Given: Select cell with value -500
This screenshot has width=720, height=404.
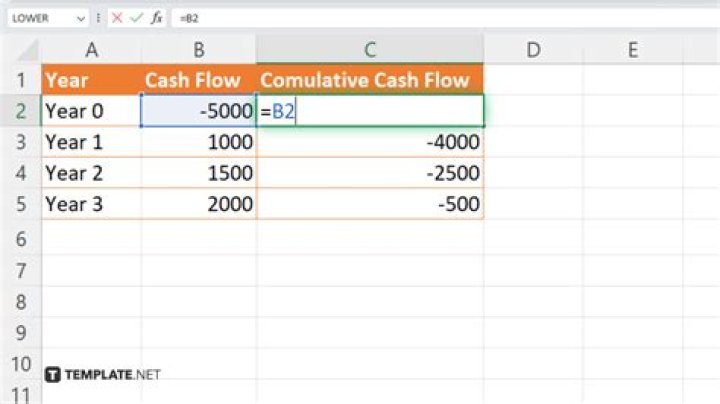Looking at the screenshot, I should point(370,204).
